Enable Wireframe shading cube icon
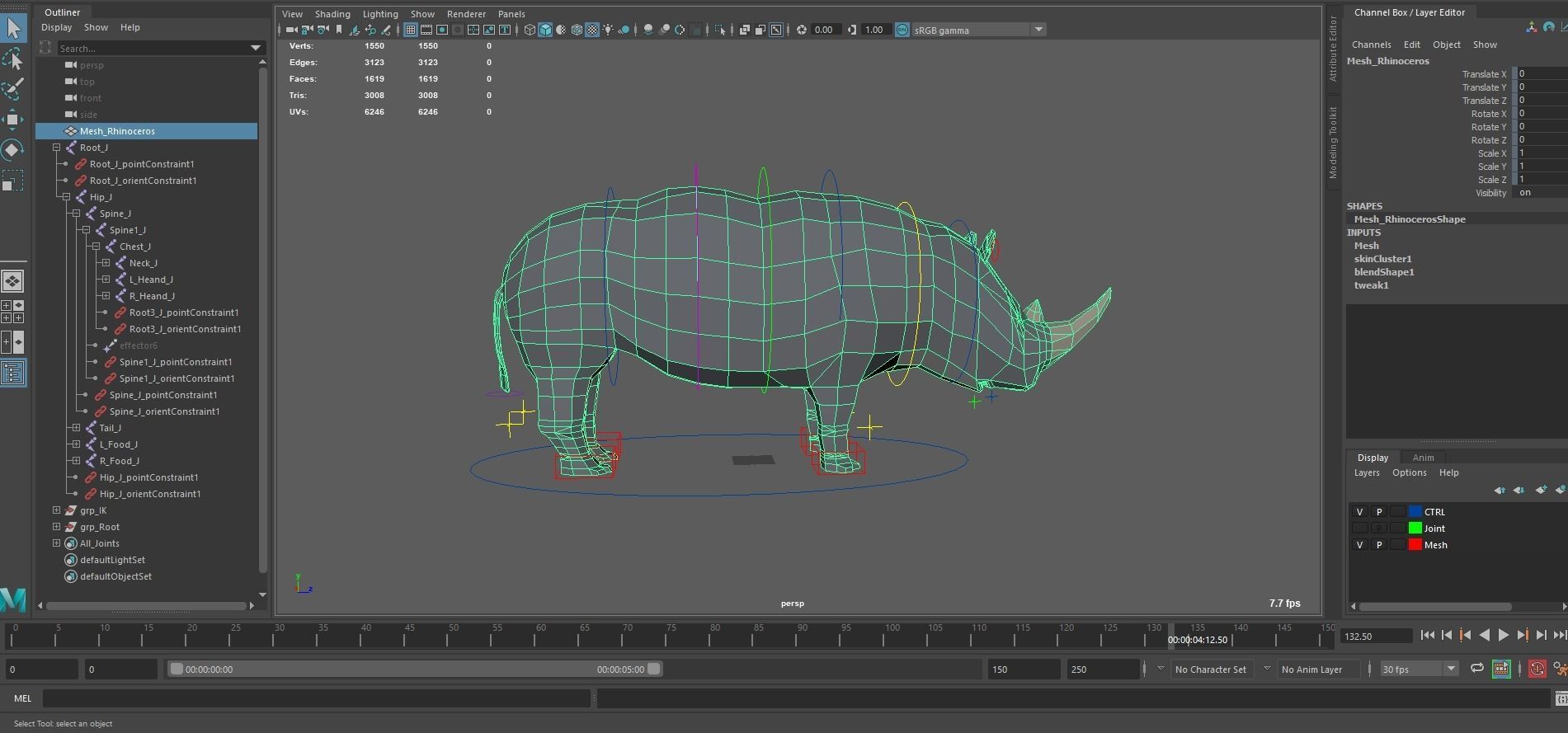1568x733 pixels. pyautogui.click(x=530, y=30)
